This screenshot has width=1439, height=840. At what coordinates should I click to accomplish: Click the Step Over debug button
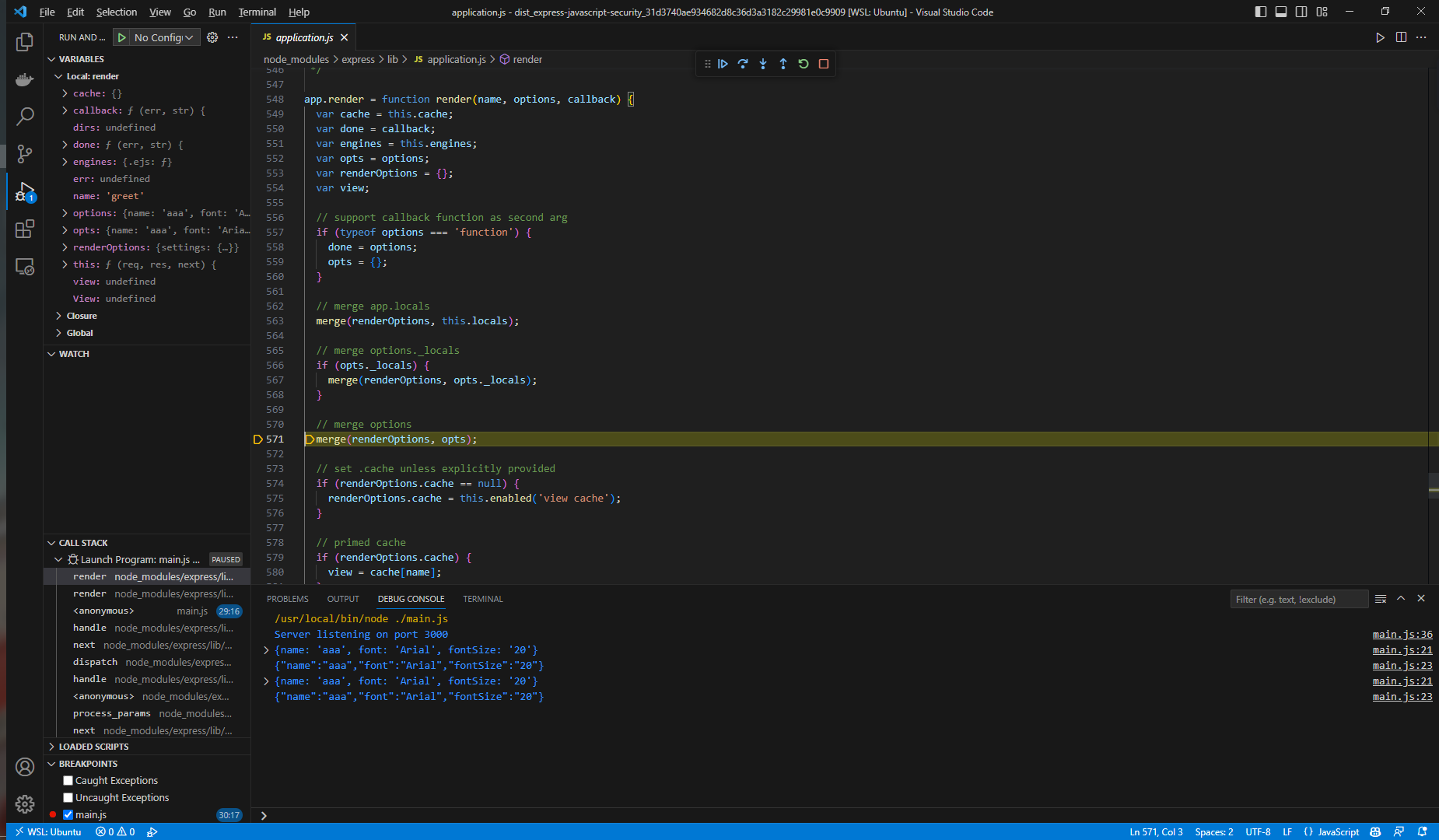743,64
